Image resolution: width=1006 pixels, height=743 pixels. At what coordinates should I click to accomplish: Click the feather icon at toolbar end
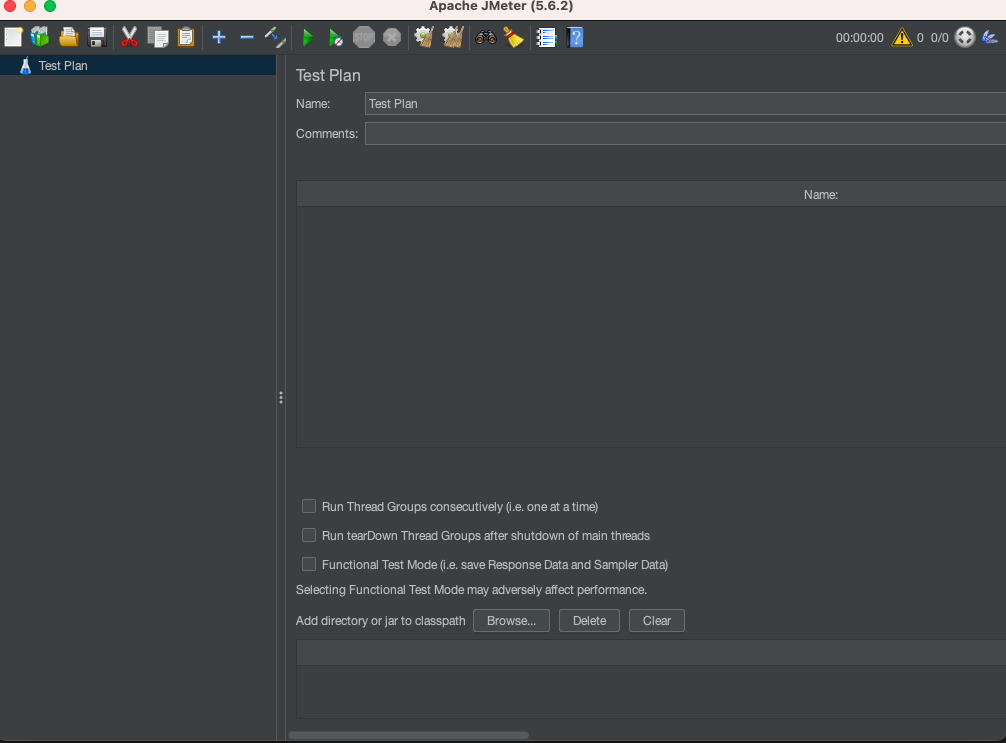pos(990,37)
